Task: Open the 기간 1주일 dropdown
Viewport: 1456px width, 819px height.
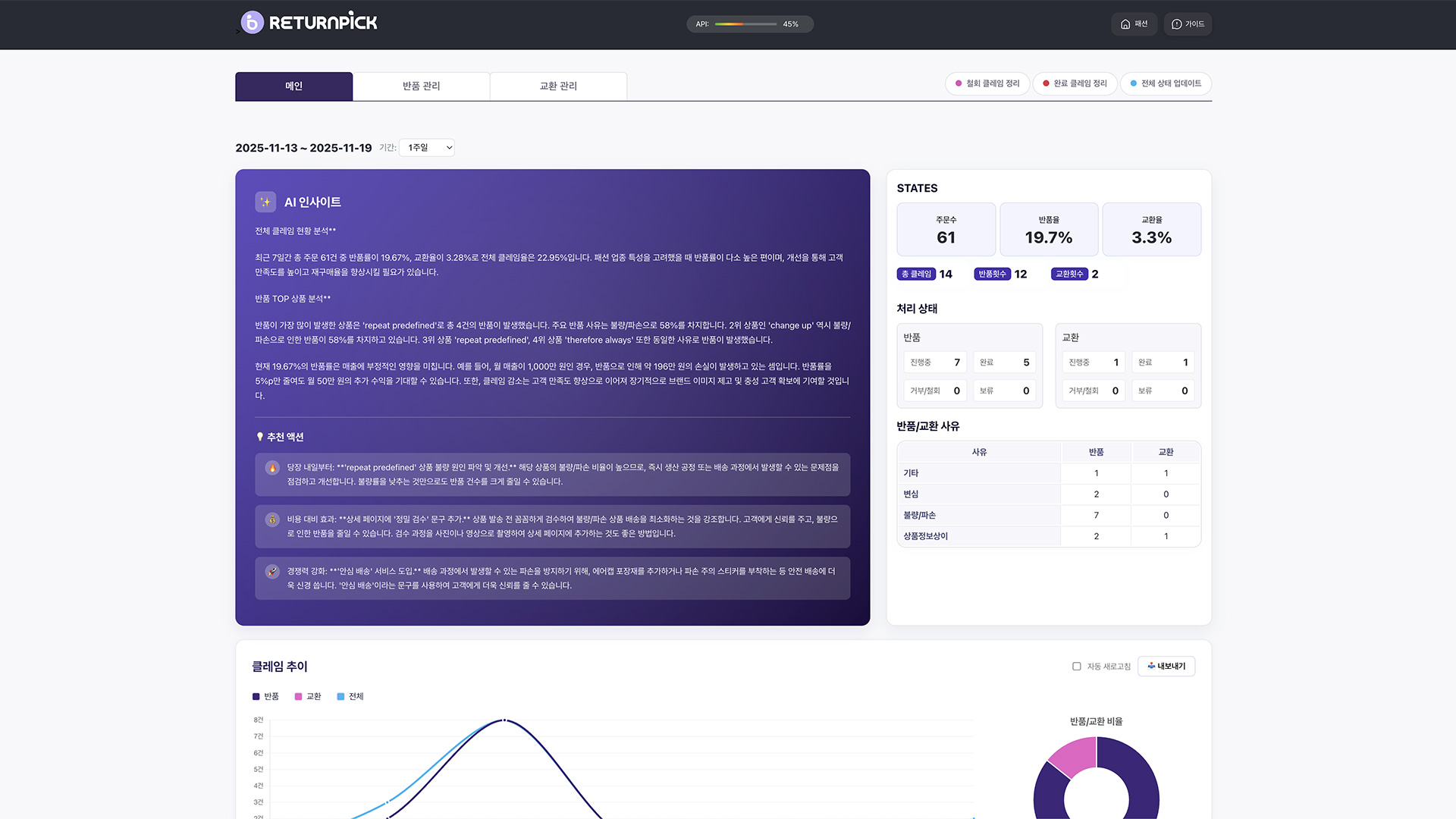Action: (x=427, y=148)
